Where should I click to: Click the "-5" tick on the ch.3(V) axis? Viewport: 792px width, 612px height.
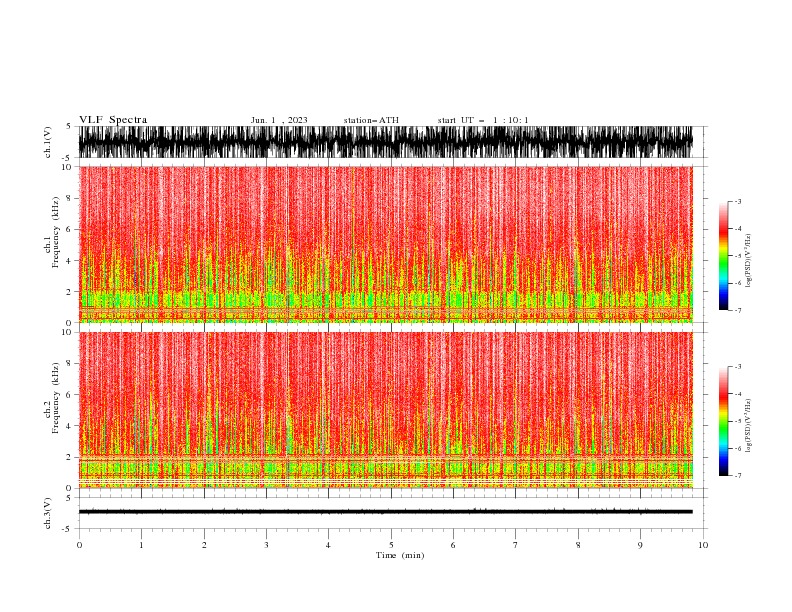(x=68, y=529)
